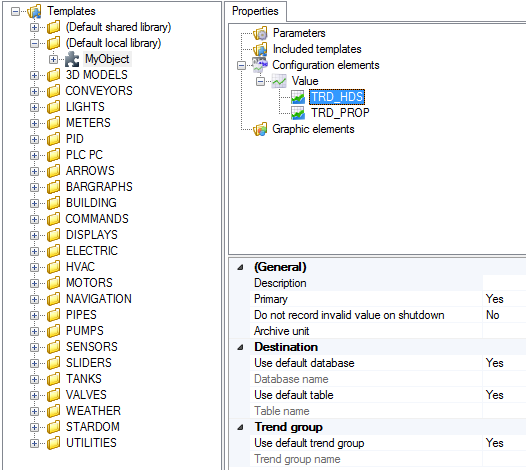This screenshot has width=526, height=470.
Task: Collapse the Destination property section
Action: [240, 347]
